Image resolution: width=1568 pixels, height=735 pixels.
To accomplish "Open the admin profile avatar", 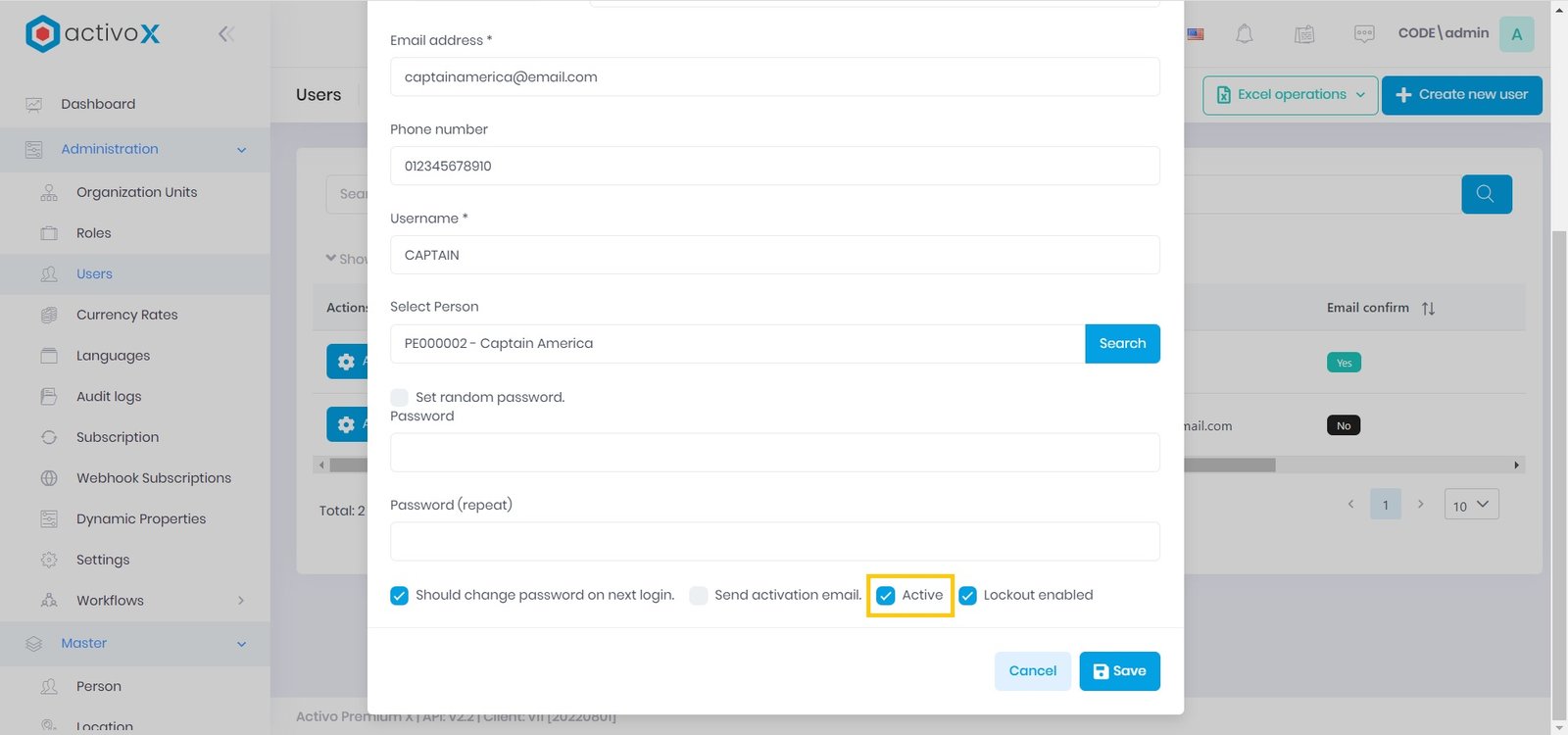I will coord(1516,34).
